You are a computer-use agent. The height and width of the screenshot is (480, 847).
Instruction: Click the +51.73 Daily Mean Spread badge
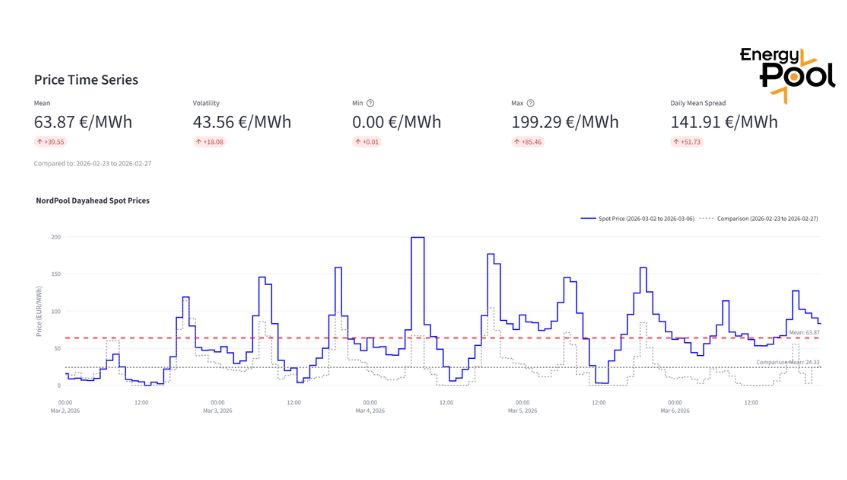tap(687, 142)
